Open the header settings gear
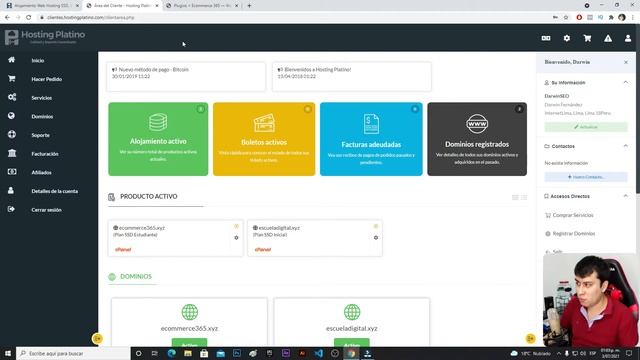 click(x=567, y=38)
